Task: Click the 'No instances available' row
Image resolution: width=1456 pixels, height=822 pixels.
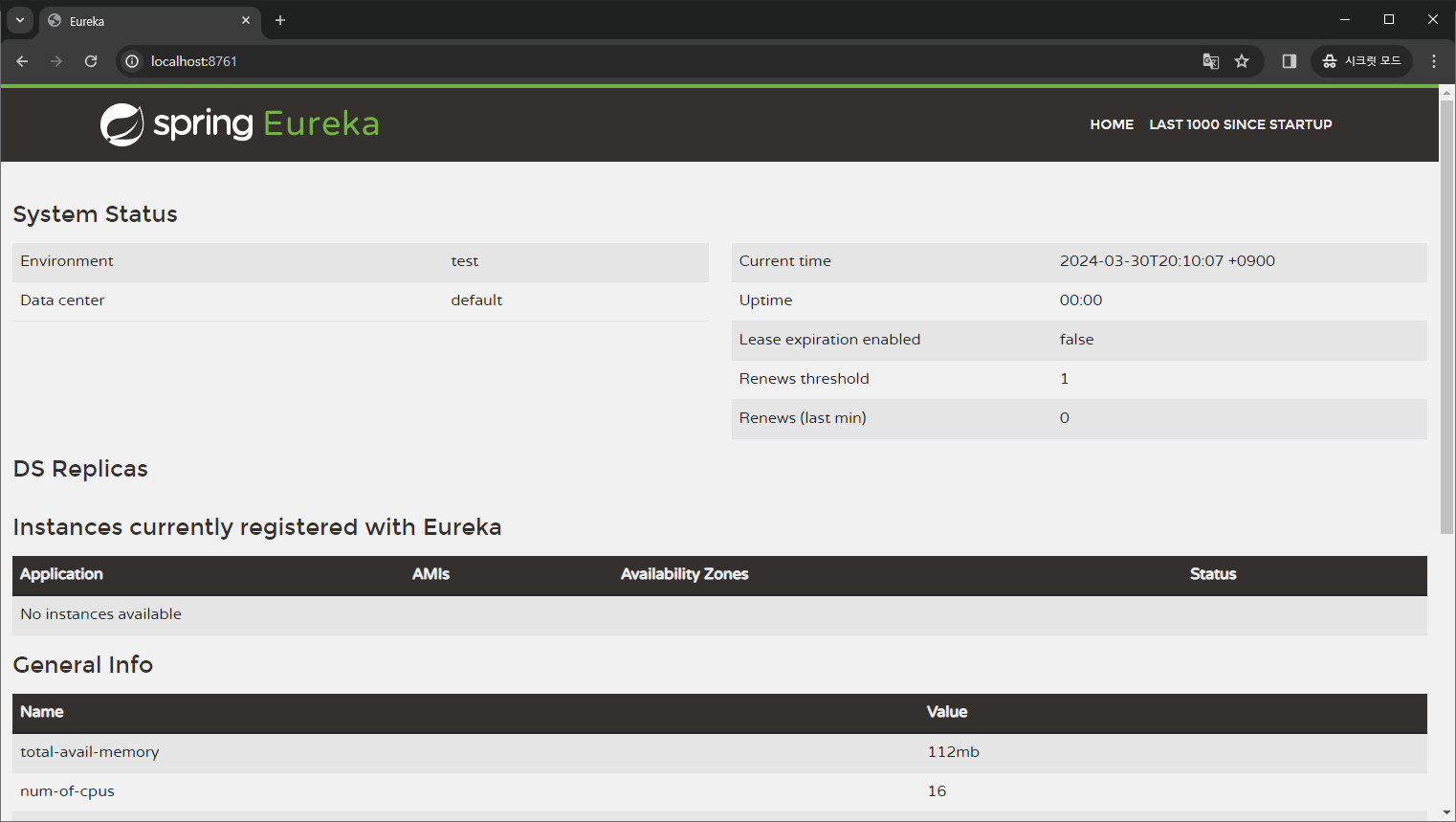Action: click(719, 614)
